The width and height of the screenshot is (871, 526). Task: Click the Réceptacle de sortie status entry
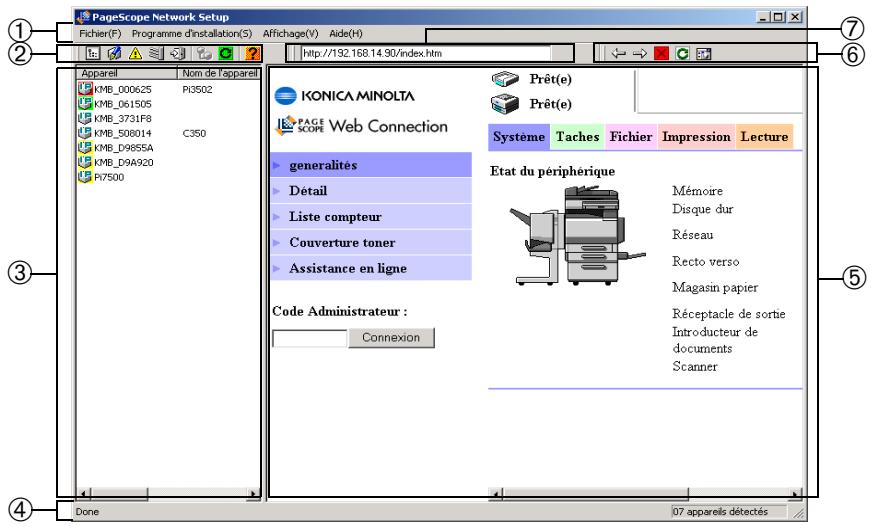[x=729, y=314]
